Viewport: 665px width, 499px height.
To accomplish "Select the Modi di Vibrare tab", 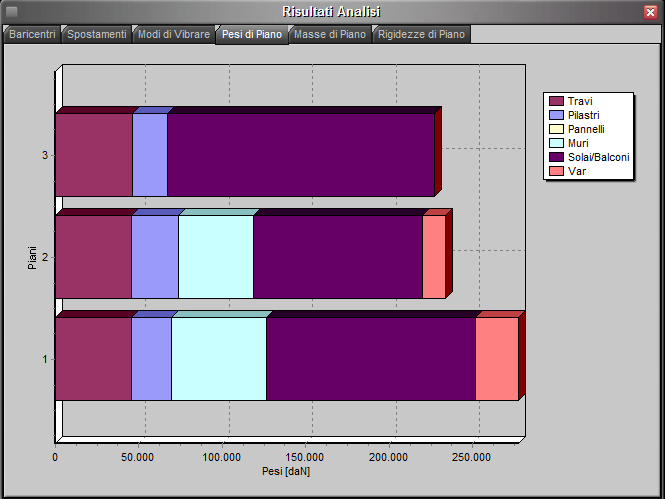I will coord(173,34).
